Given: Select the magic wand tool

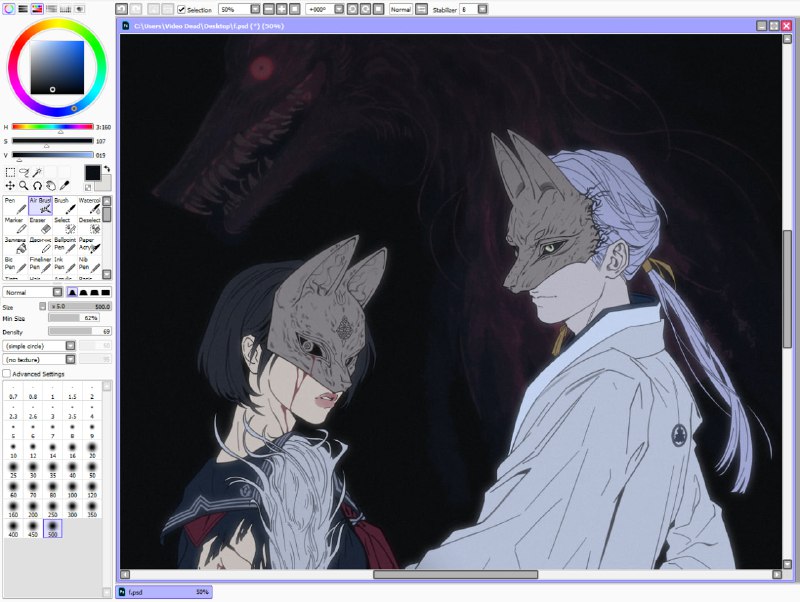Looking at the screenshot, I should click(x=37, y=172).
